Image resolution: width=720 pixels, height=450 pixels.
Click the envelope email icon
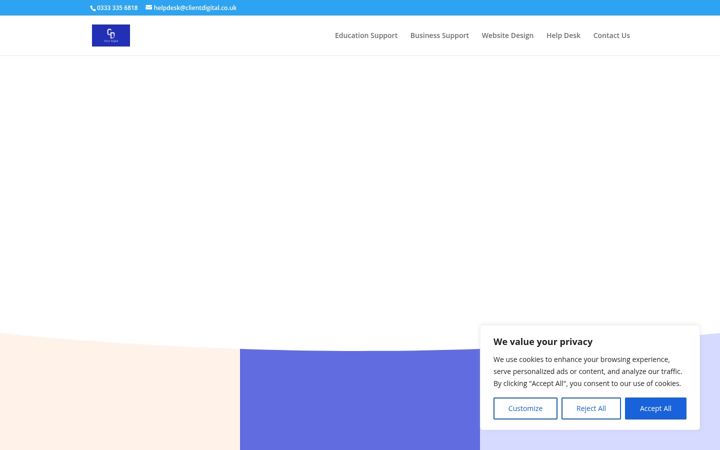pyautogui.click(x=149, y=7)
